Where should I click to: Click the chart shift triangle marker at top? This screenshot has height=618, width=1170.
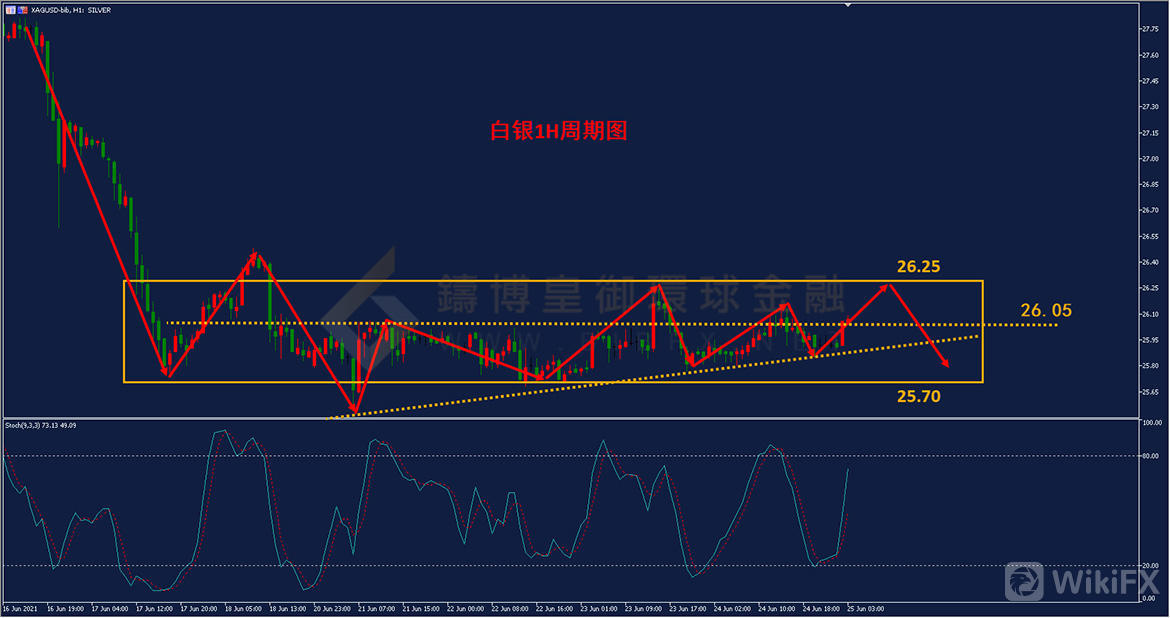(850, 6)
